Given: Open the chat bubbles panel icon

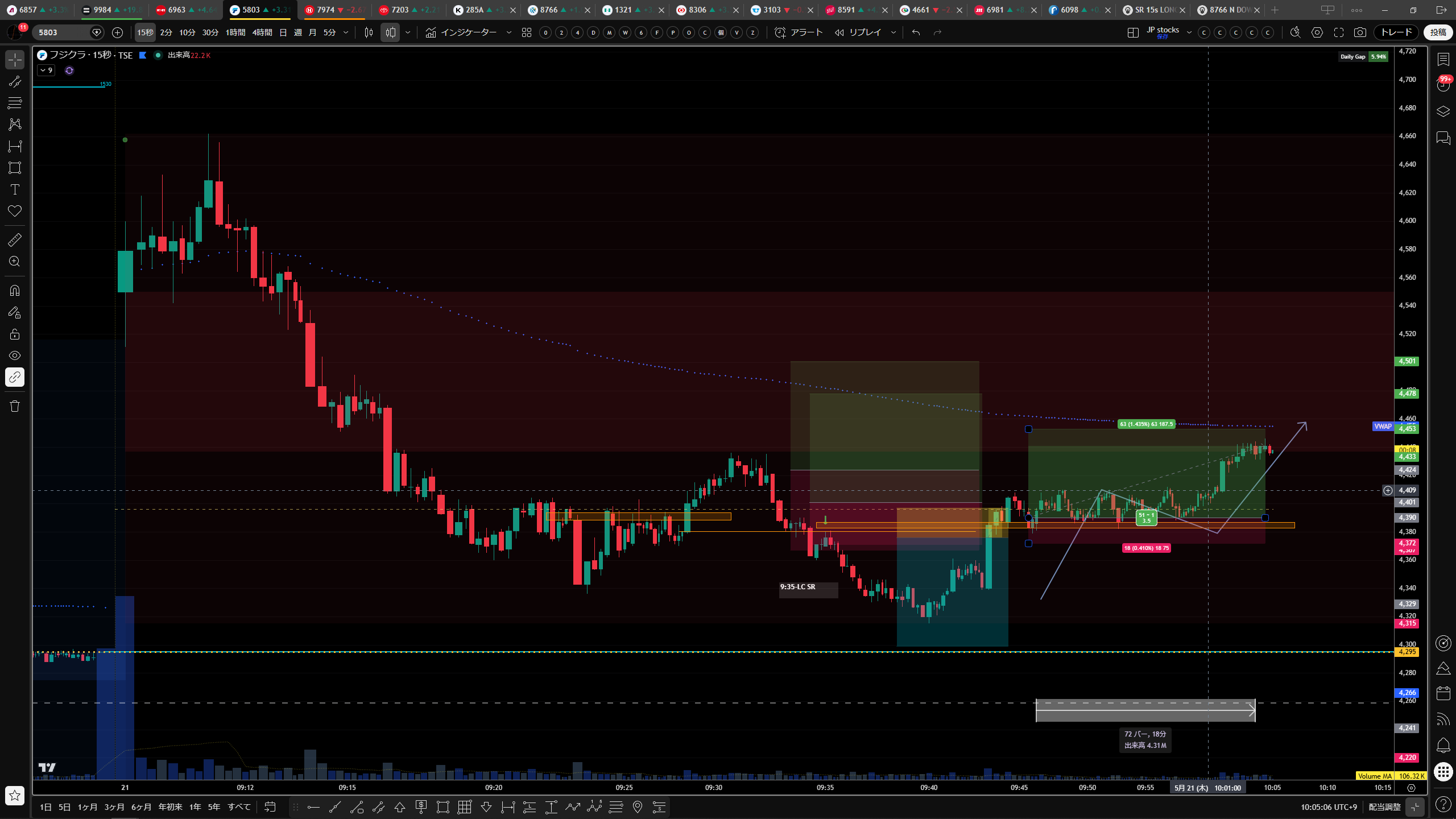Looking at the screenshot, I should 1443,138.
